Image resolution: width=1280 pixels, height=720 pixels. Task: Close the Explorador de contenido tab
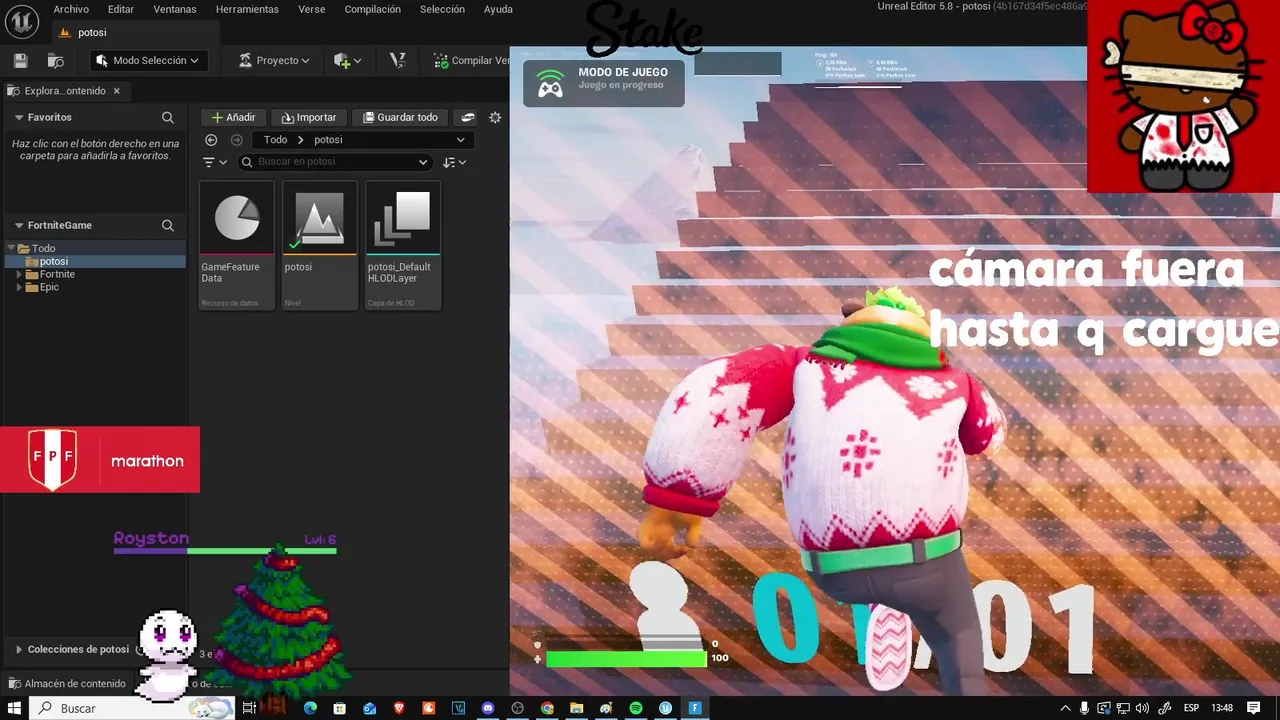point(117,91)
